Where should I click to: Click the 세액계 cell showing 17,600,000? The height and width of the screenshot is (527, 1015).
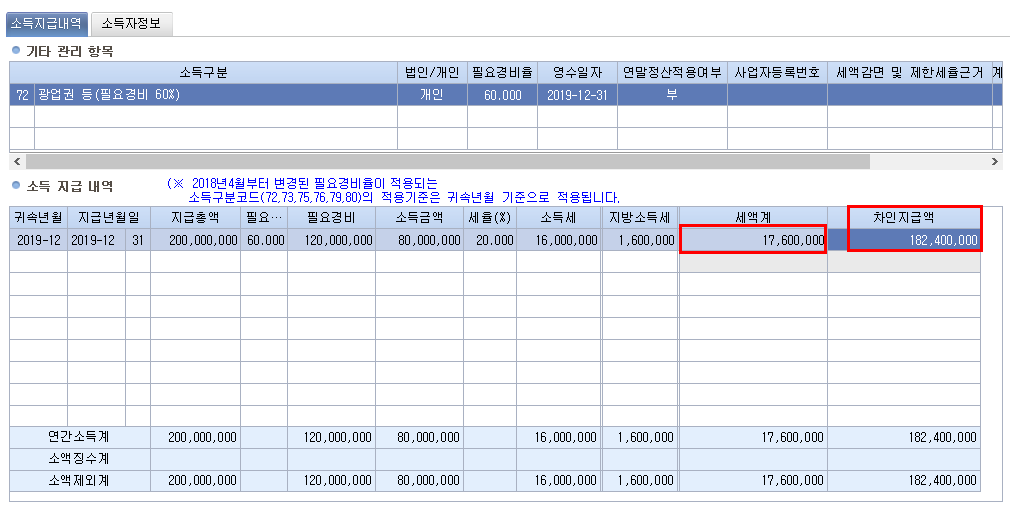tap(753, 240)
